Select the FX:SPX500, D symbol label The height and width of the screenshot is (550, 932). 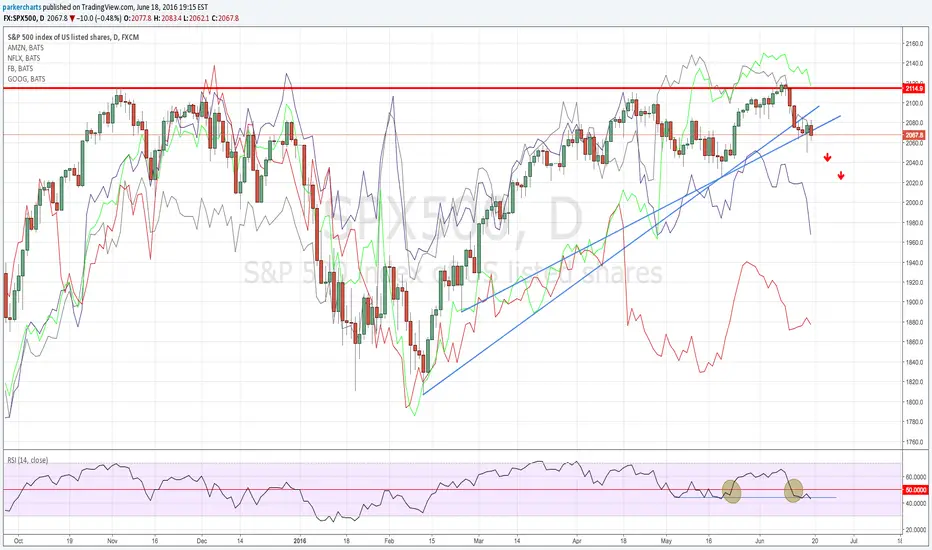tap(23, 18)
